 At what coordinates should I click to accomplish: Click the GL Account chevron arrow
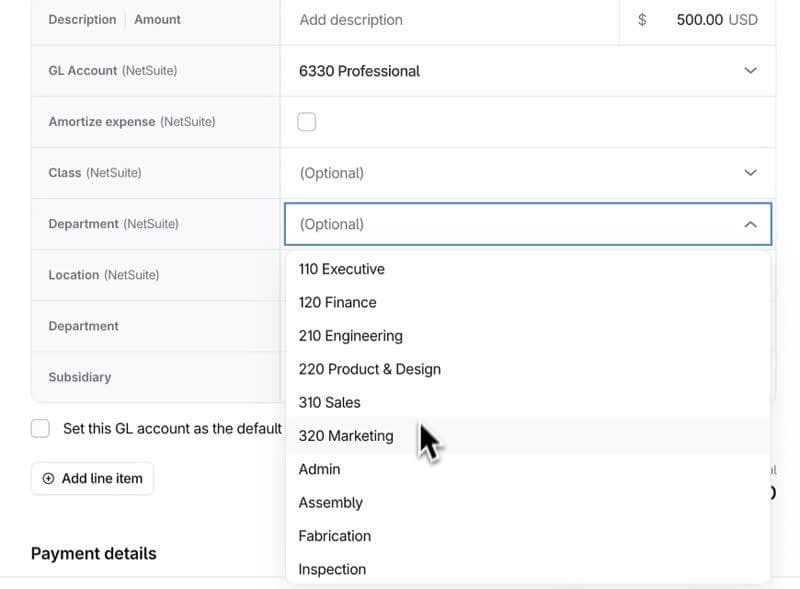point(750,71)
